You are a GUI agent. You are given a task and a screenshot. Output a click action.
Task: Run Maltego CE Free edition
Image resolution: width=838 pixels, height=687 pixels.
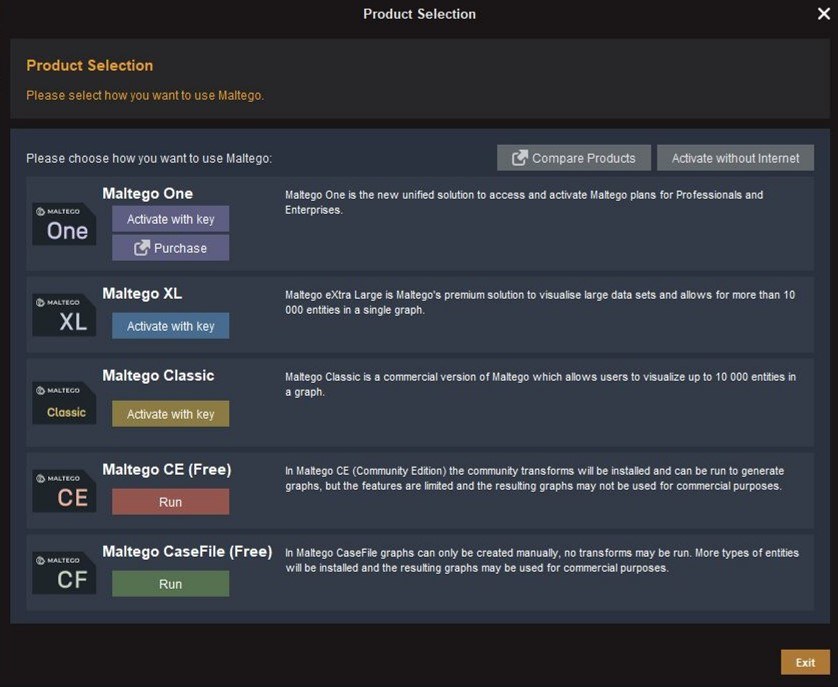pos(170,502)
